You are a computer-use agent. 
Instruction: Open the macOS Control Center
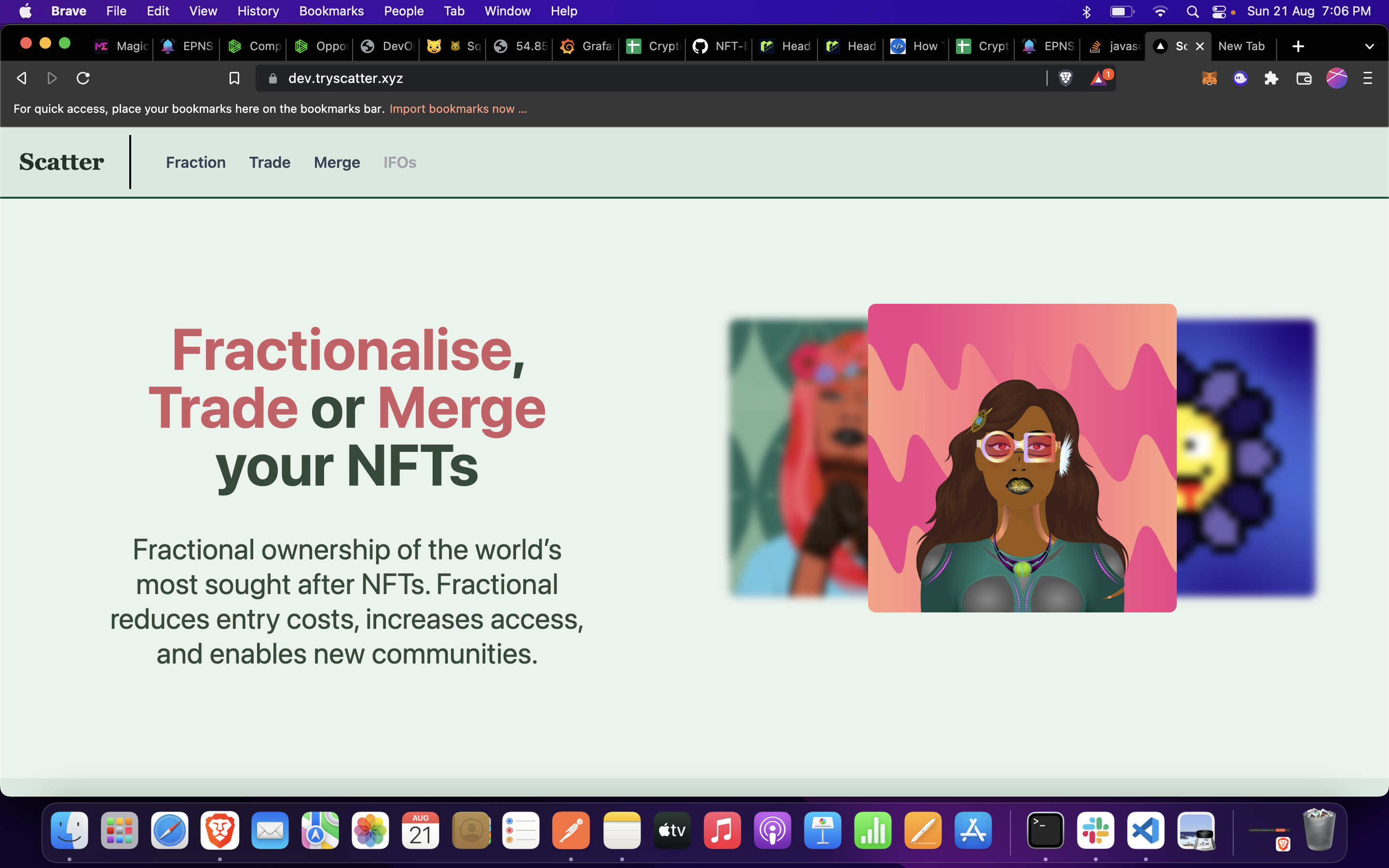(1219, 12)
